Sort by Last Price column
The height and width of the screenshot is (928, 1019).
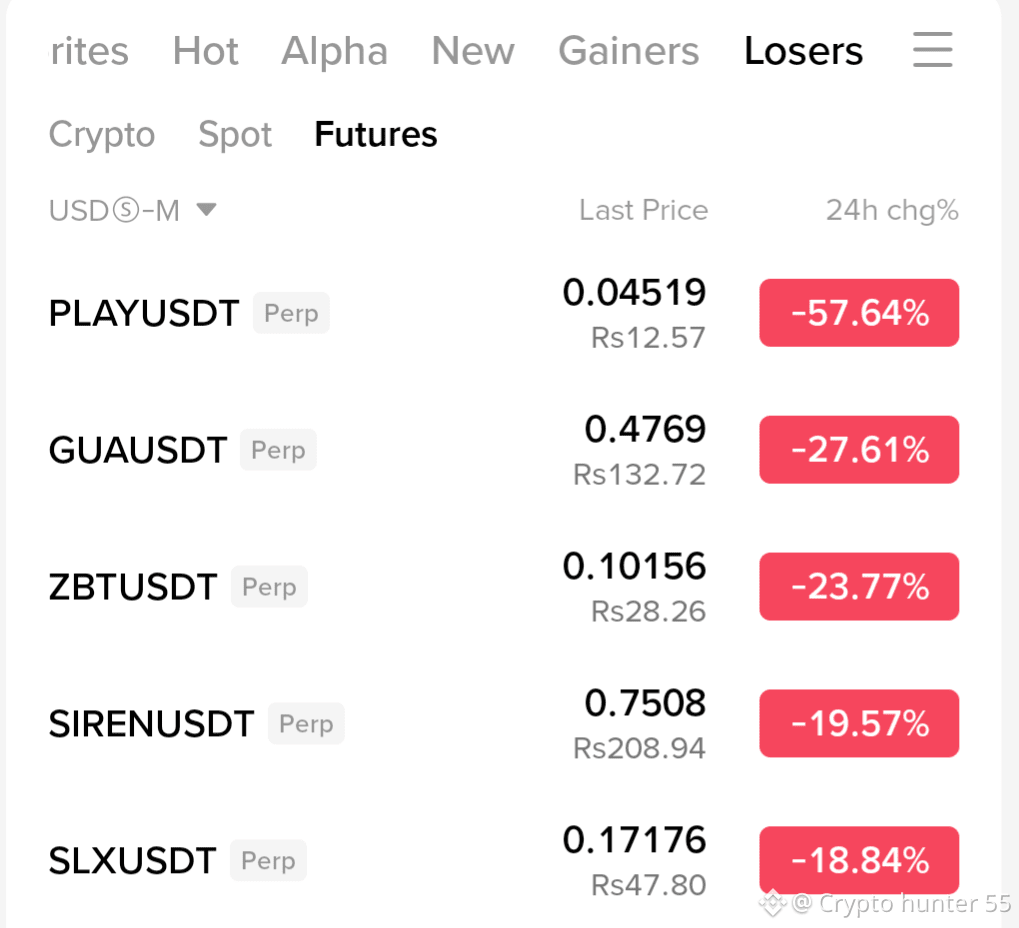(643, 210)
